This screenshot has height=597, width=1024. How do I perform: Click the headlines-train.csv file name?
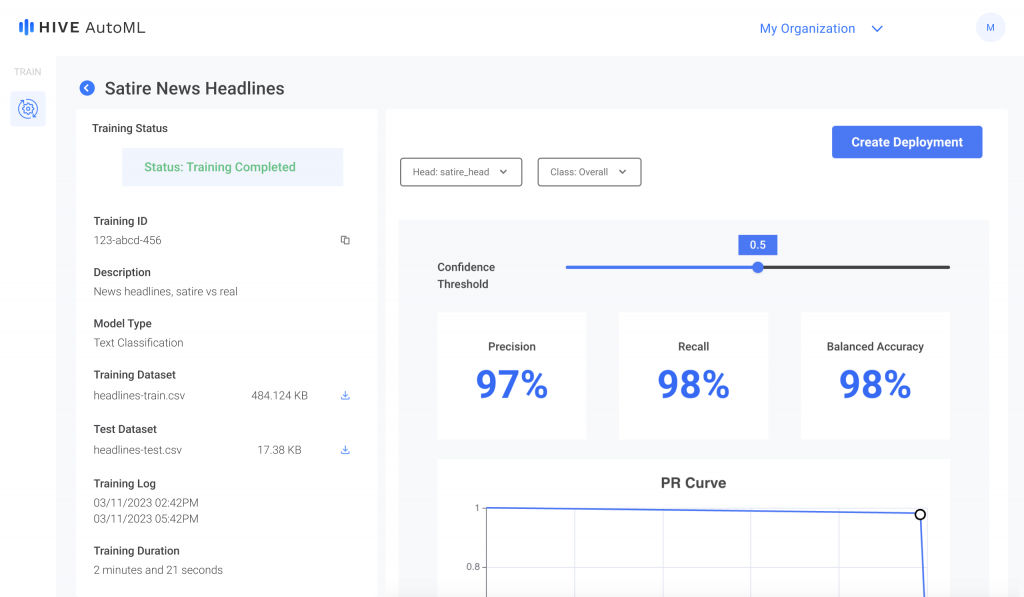pyautogui.click(x=139, y=395)
